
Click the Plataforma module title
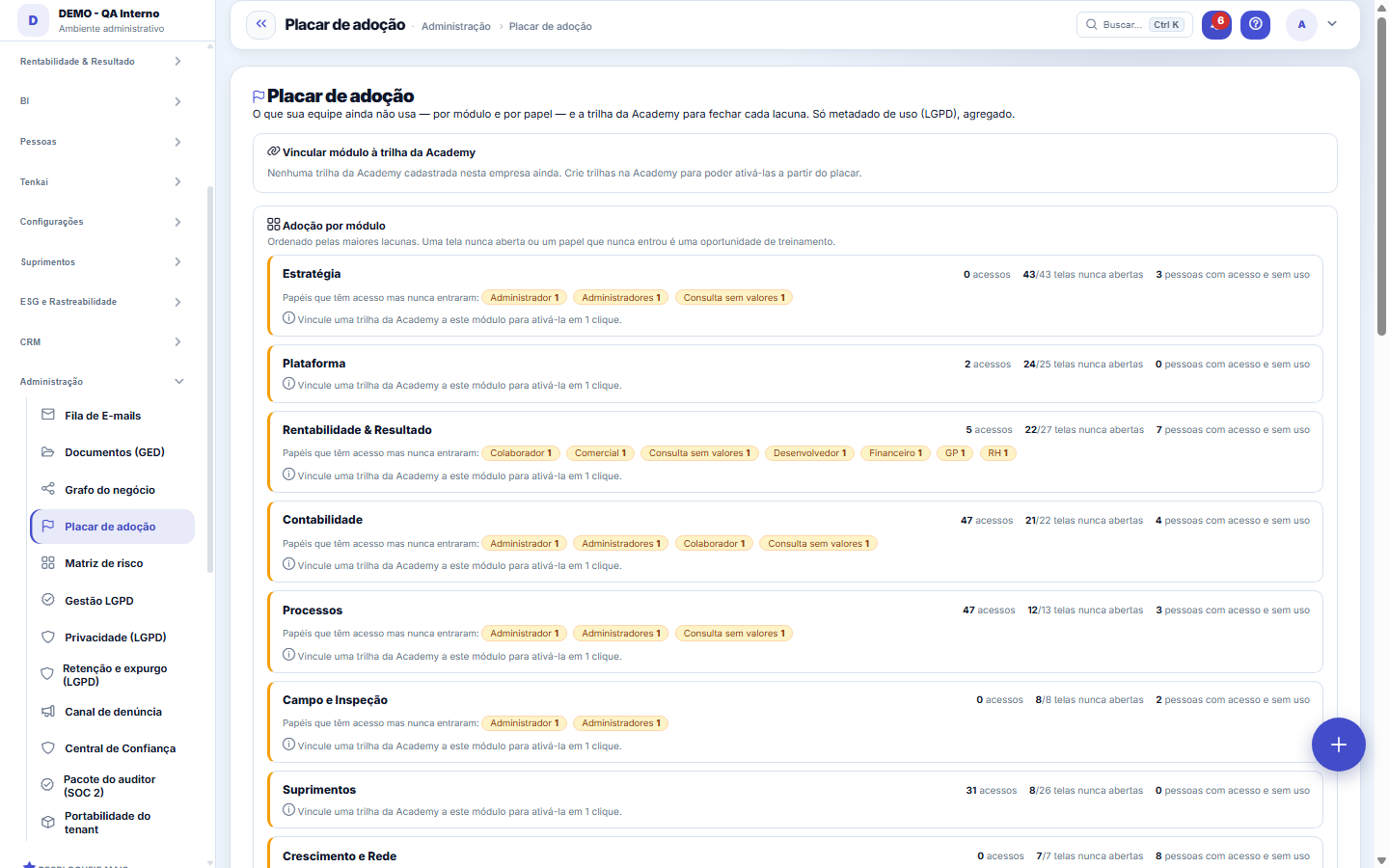[313, 364]
